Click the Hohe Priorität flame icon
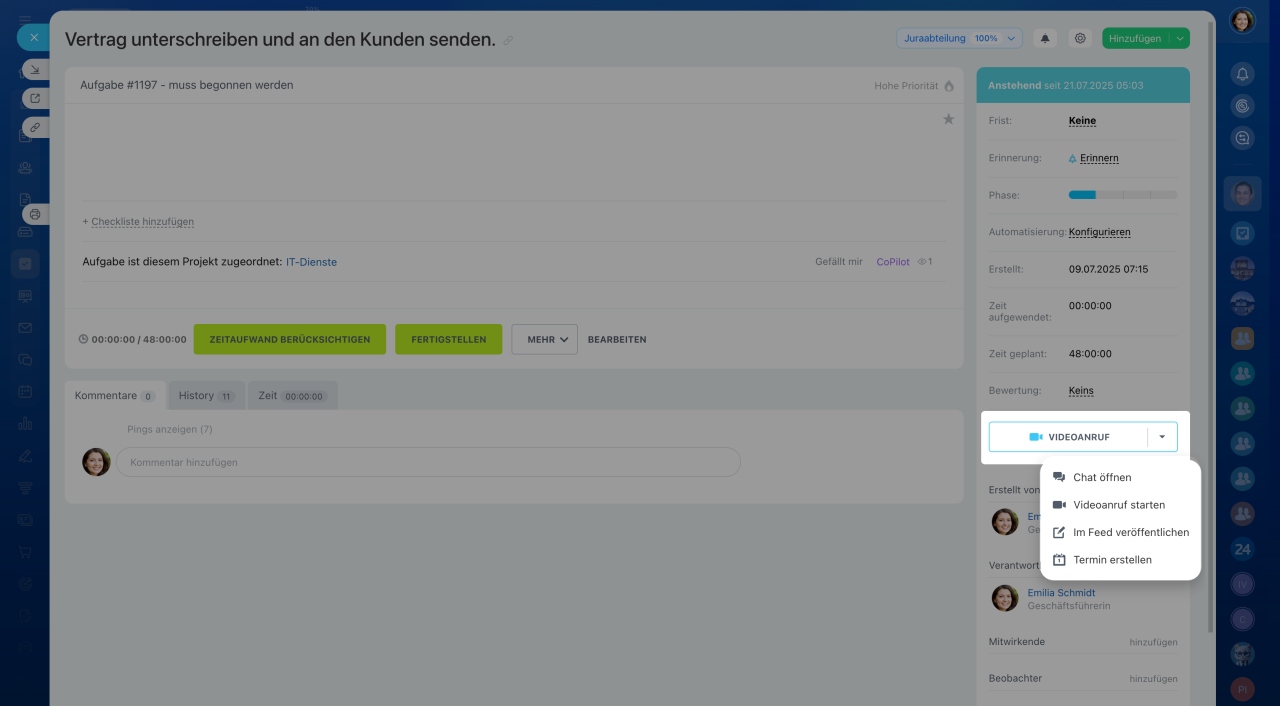 pos(949,86)
